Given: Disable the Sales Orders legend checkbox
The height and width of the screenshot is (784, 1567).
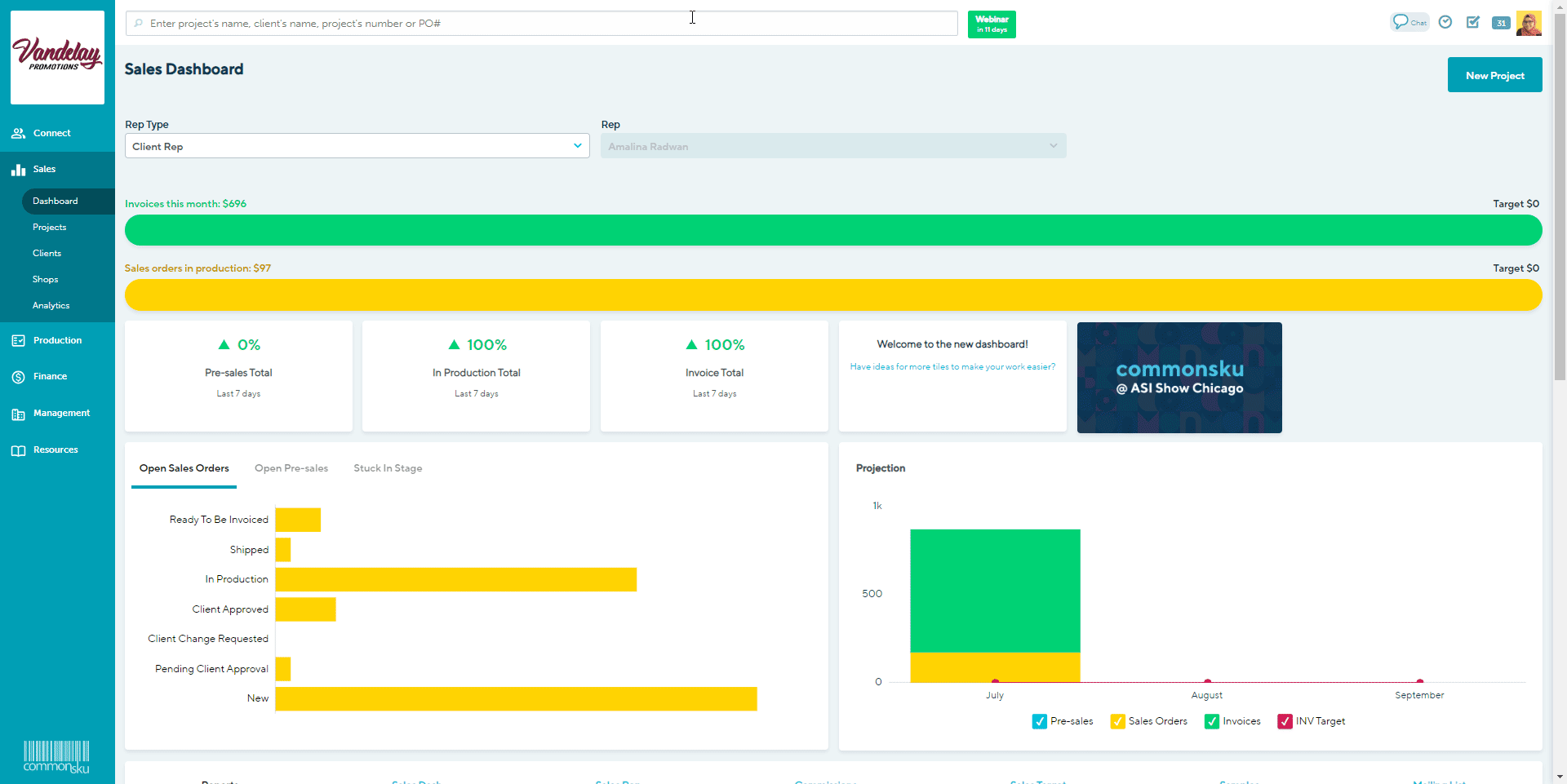Looking at the screenshot, I should (1116, 721).
